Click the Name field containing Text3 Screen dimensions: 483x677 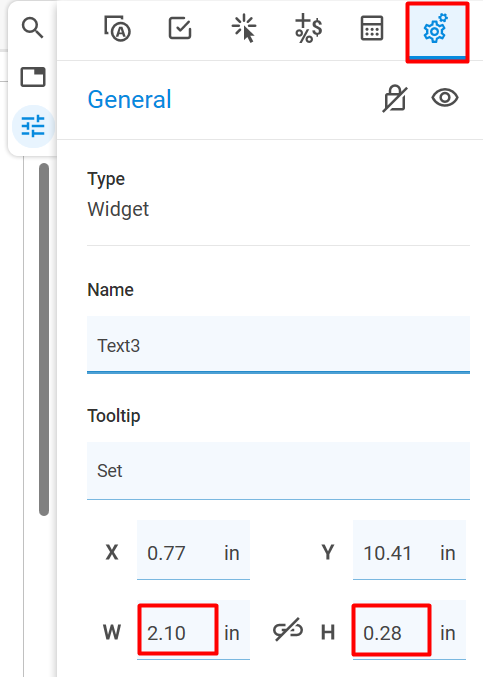pos(278,345)
